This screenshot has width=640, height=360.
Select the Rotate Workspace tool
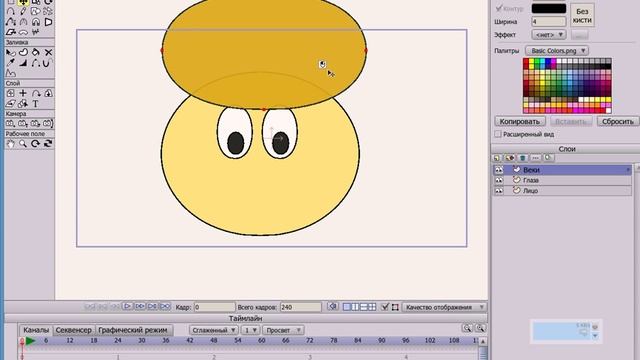click(36, 144)
